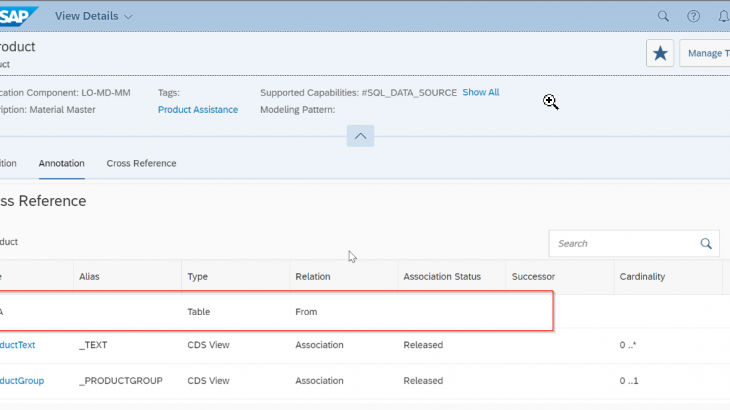Click the 0..* cardinality value

(x=628, y=345)
